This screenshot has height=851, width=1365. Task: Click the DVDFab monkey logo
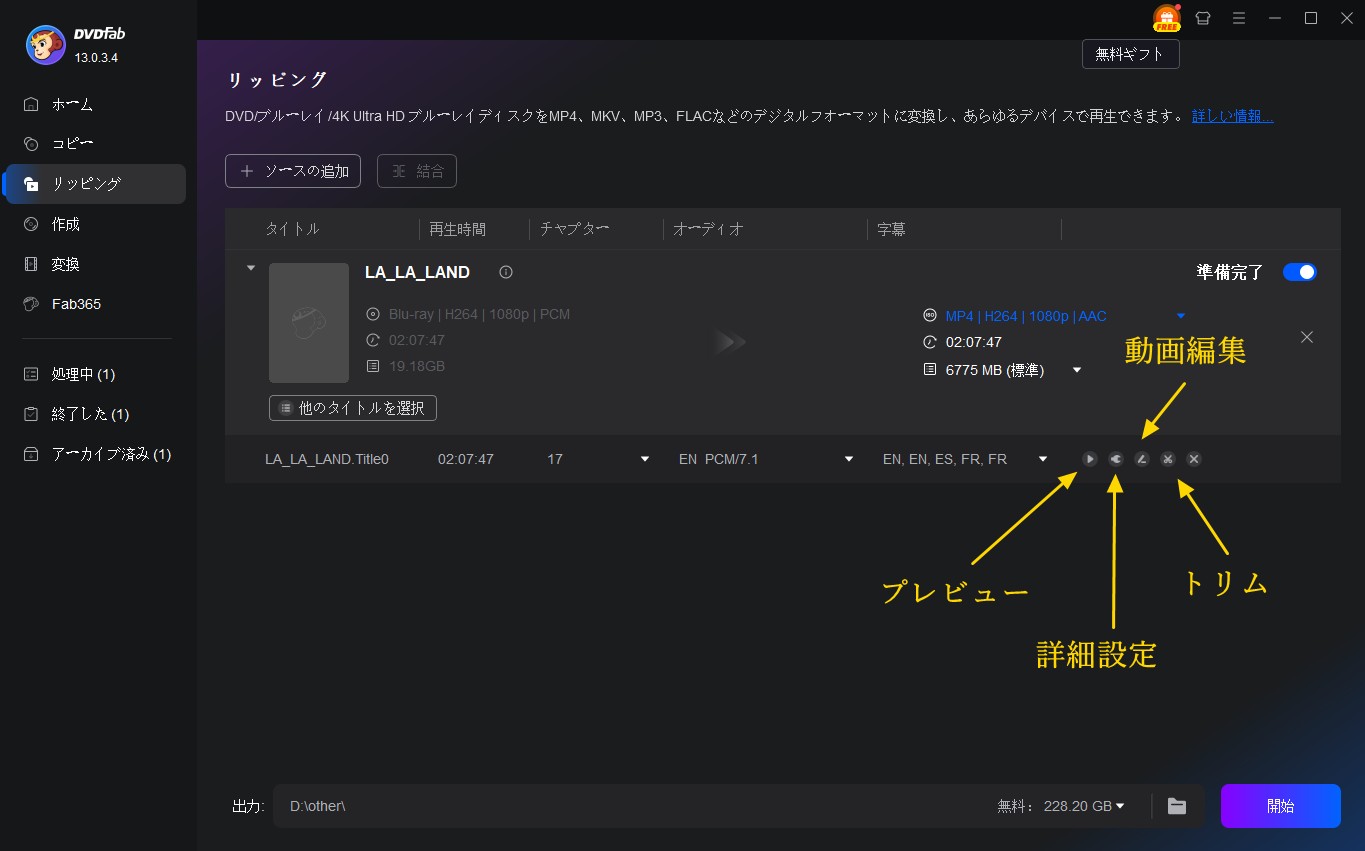[x=46, y=44]
